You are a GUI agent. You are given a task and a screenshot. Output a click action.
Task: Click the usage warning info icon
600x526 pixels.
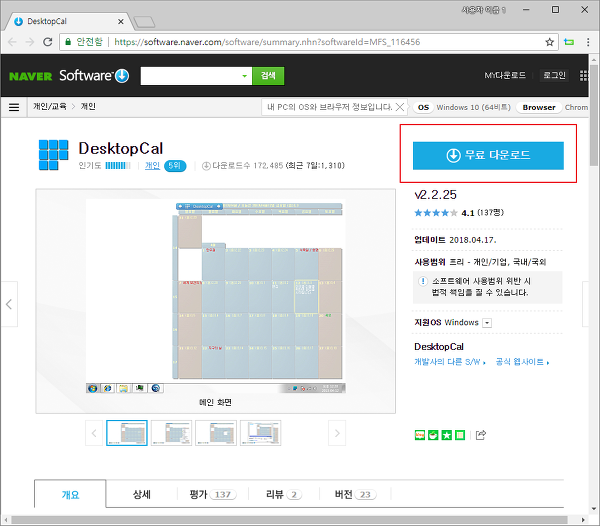tap(422, 282)
